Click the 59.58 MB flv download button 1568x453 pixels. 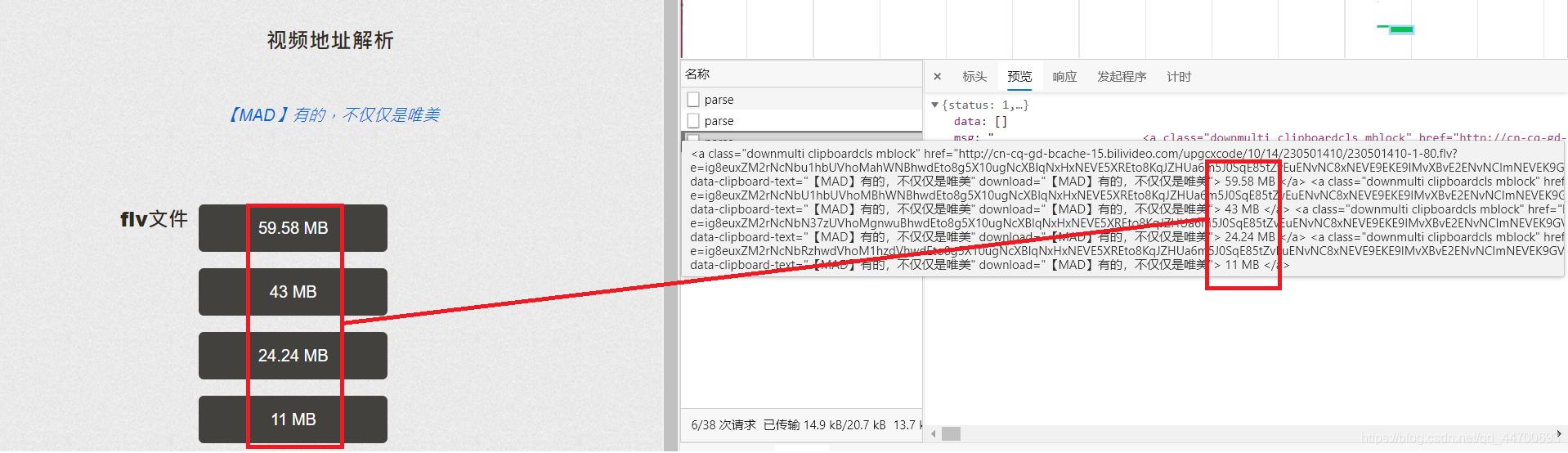coord(293,228)
